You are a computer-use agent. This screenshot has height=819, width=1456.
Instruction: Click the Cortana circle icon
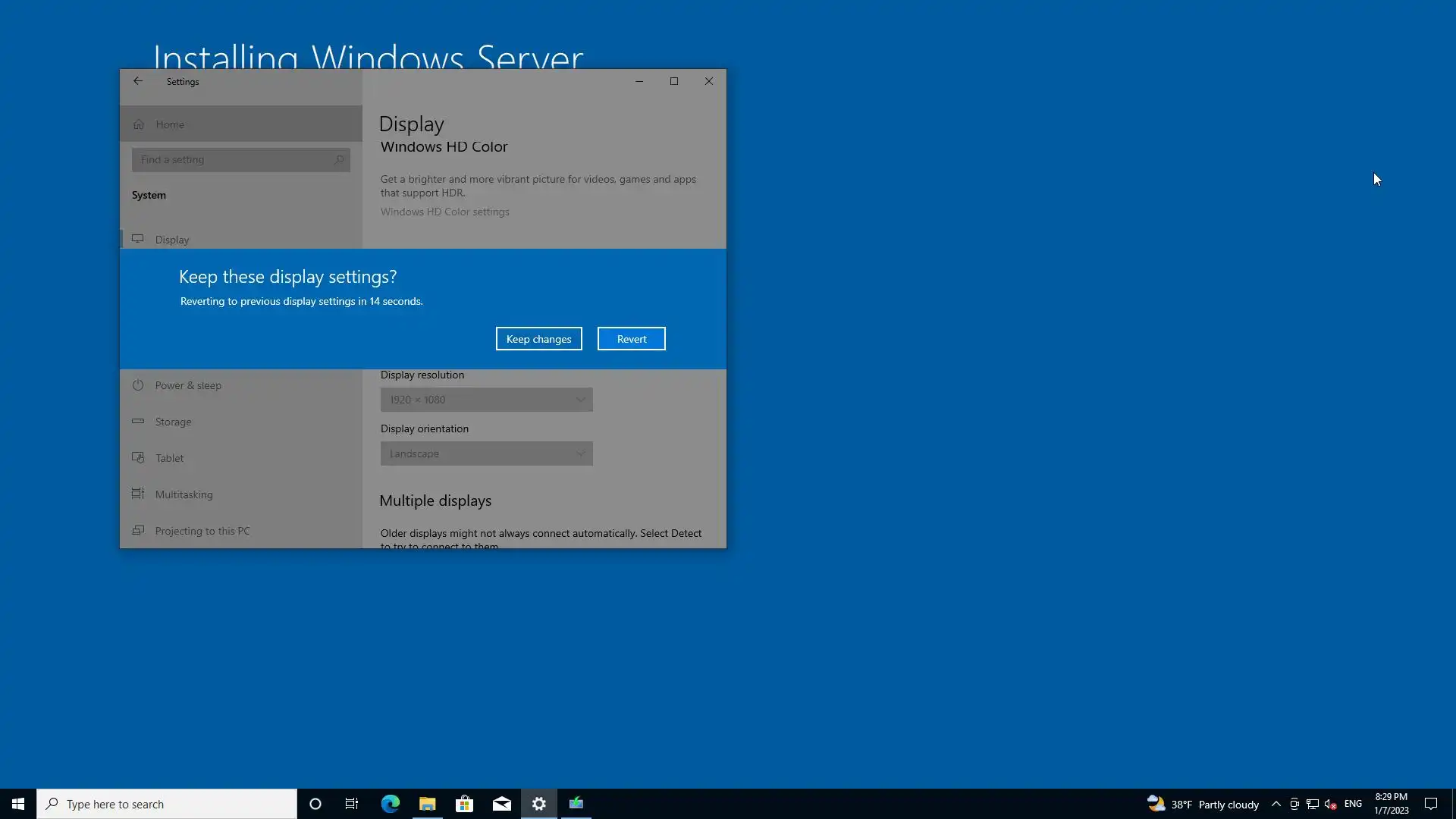coord(315,804)
